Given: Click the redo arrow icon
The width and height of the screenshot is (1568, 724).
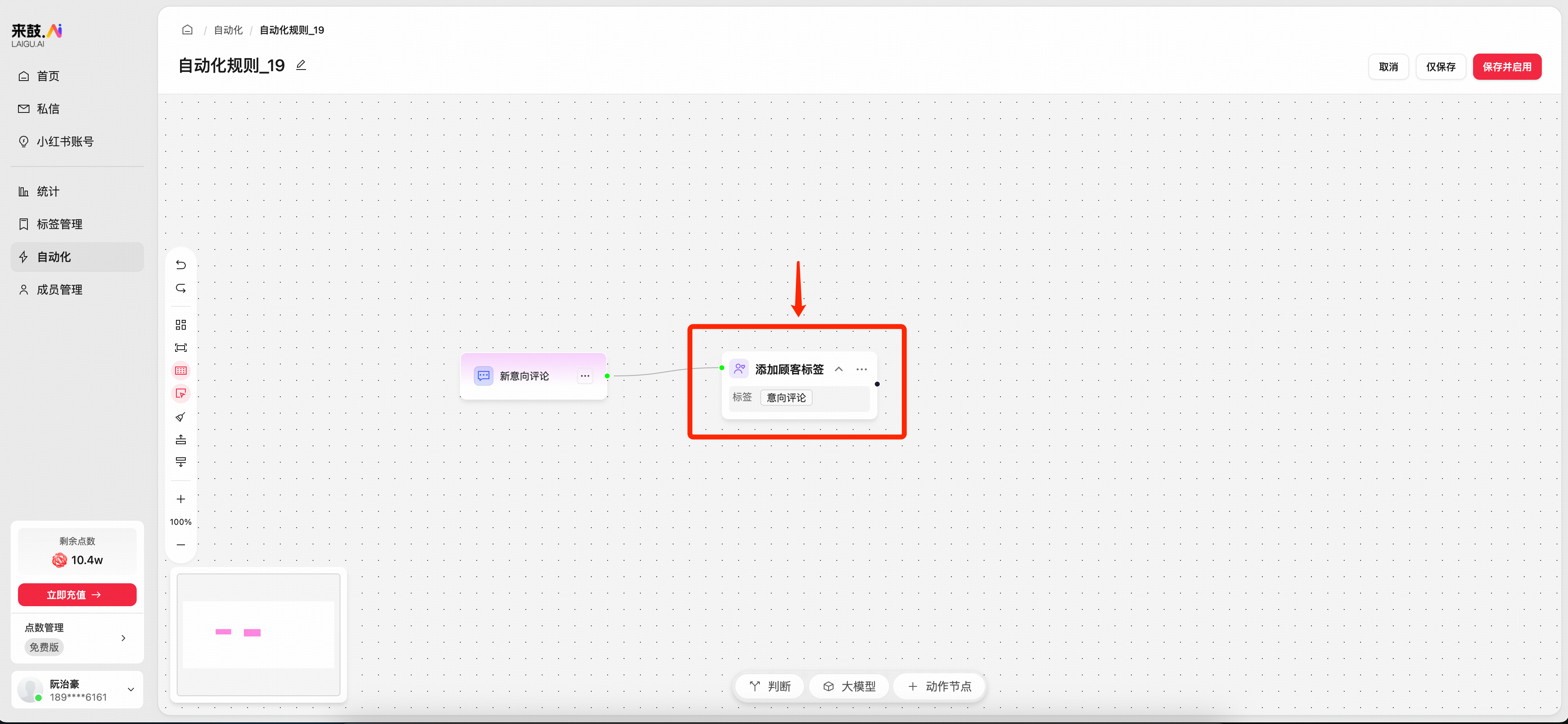Looking at the screenshot, I should 181,288.
